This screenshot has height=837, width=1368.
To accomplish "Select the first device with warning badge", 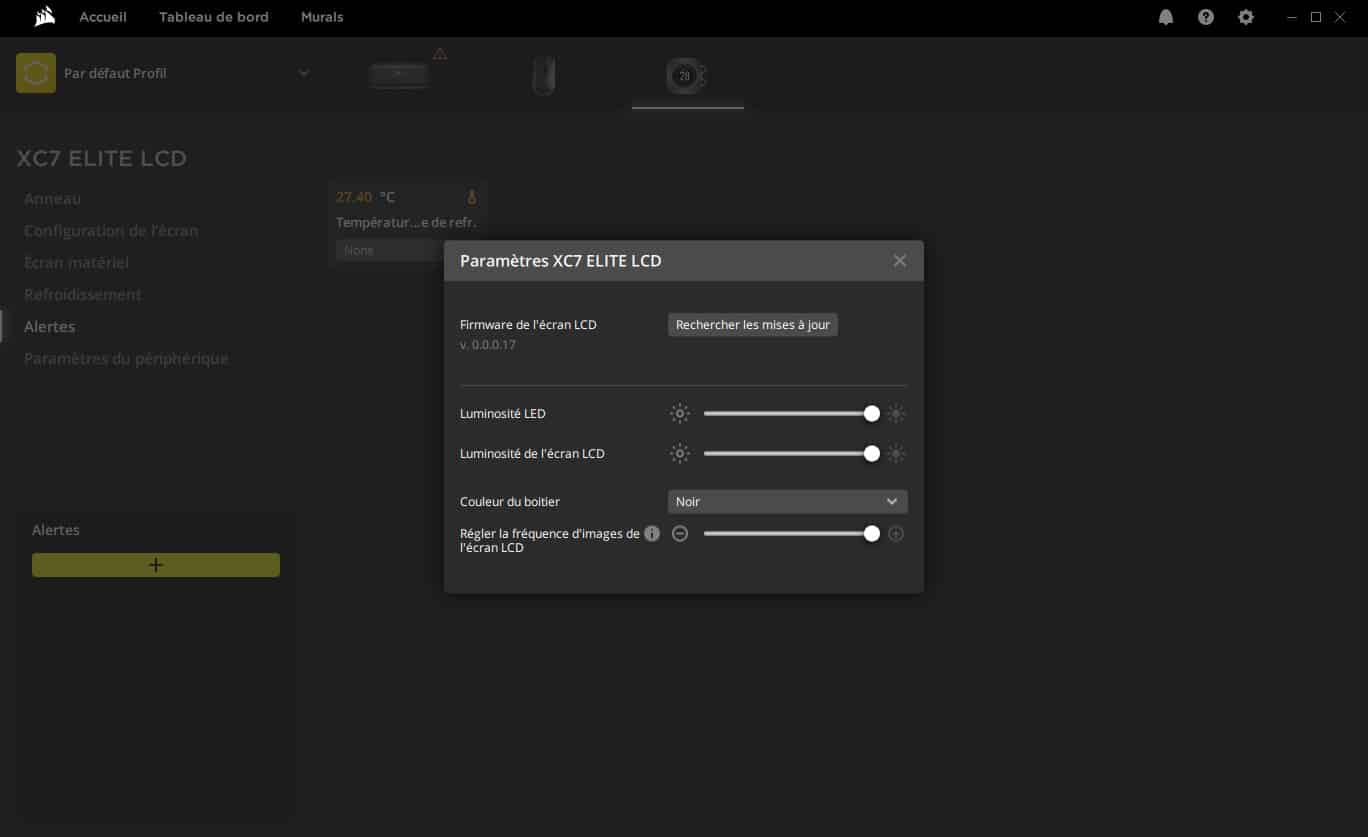I will pos(399,76).
